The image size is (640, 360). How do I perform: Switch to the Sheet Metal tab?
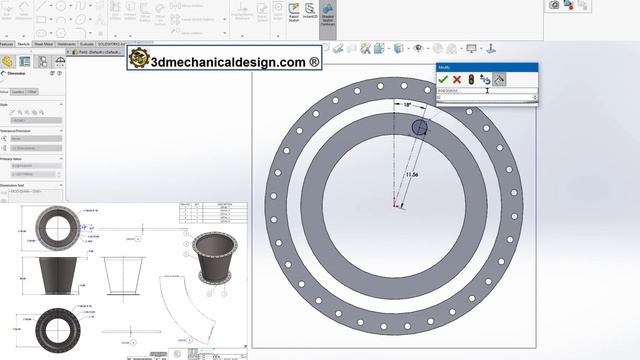43,44
